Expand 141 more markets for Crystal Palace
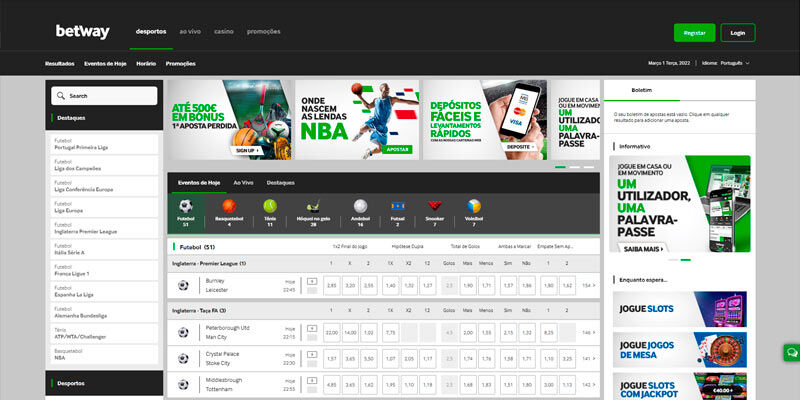This screenshot has width=800, height=400. [x=588, y=359]
